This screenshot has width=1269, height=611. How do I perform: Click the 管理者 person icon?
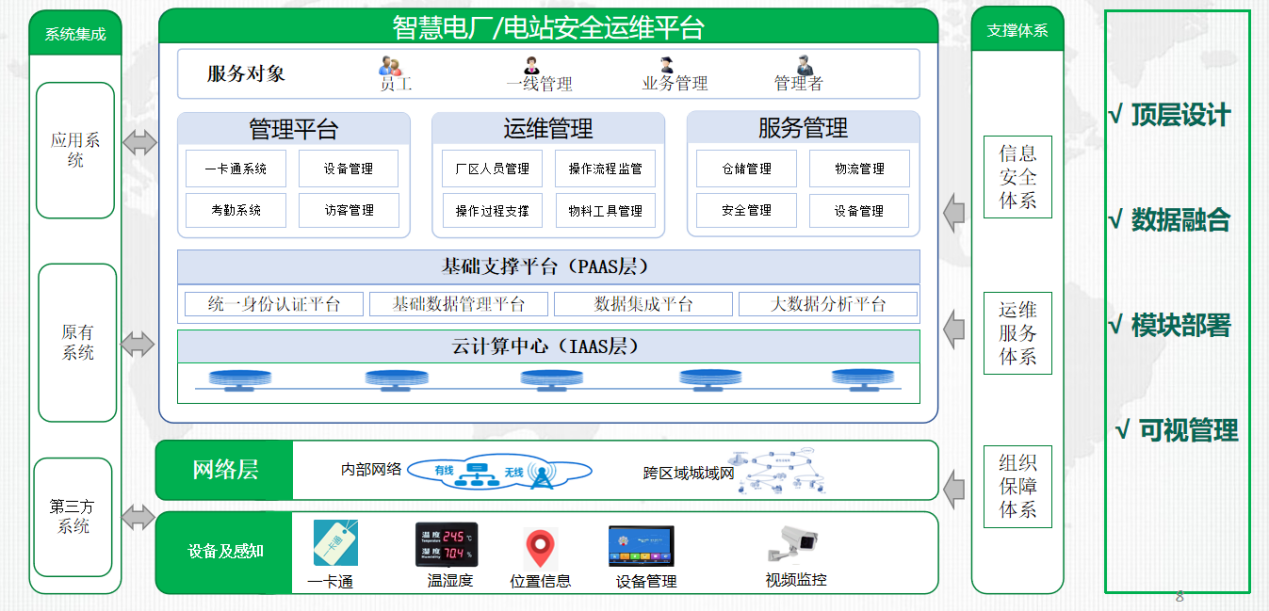804,66
